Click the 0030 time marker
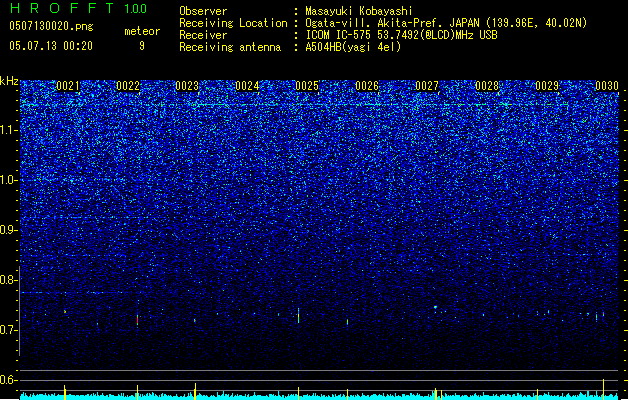Screen dimensions: 629x400 pyautogui.click(x=607, y=86)
